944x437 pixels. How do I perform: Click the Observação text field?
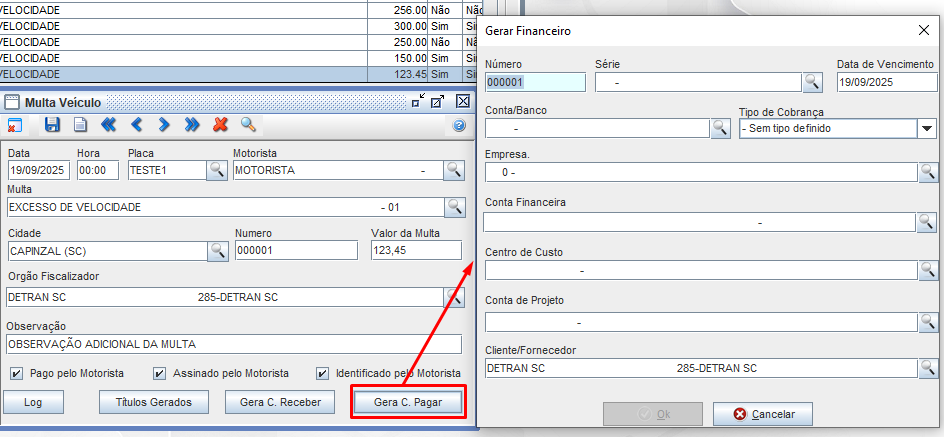click(x=234, y=344)
